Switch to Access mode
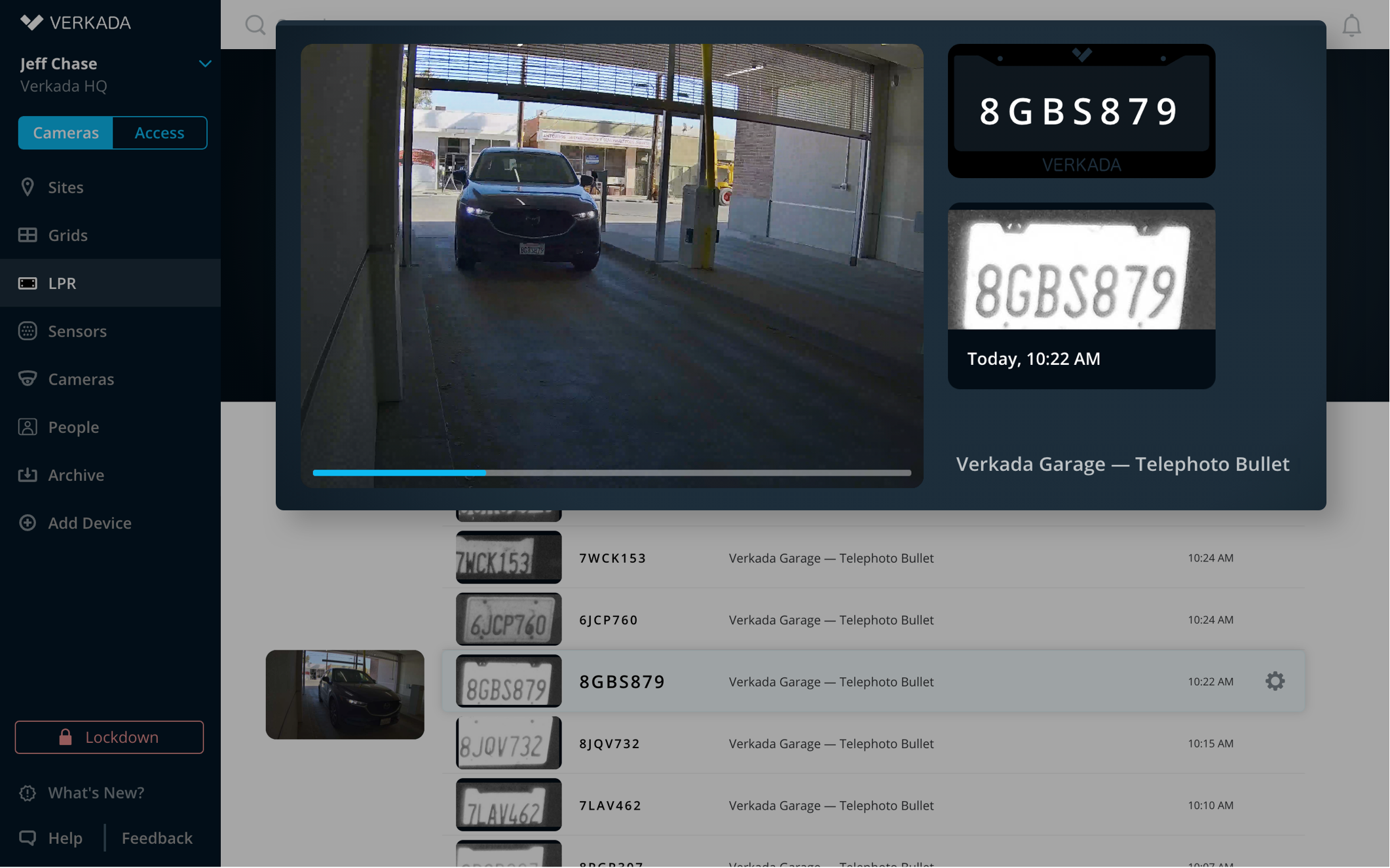This screenshot has width=1390, height=868. [x=159, y=133]
